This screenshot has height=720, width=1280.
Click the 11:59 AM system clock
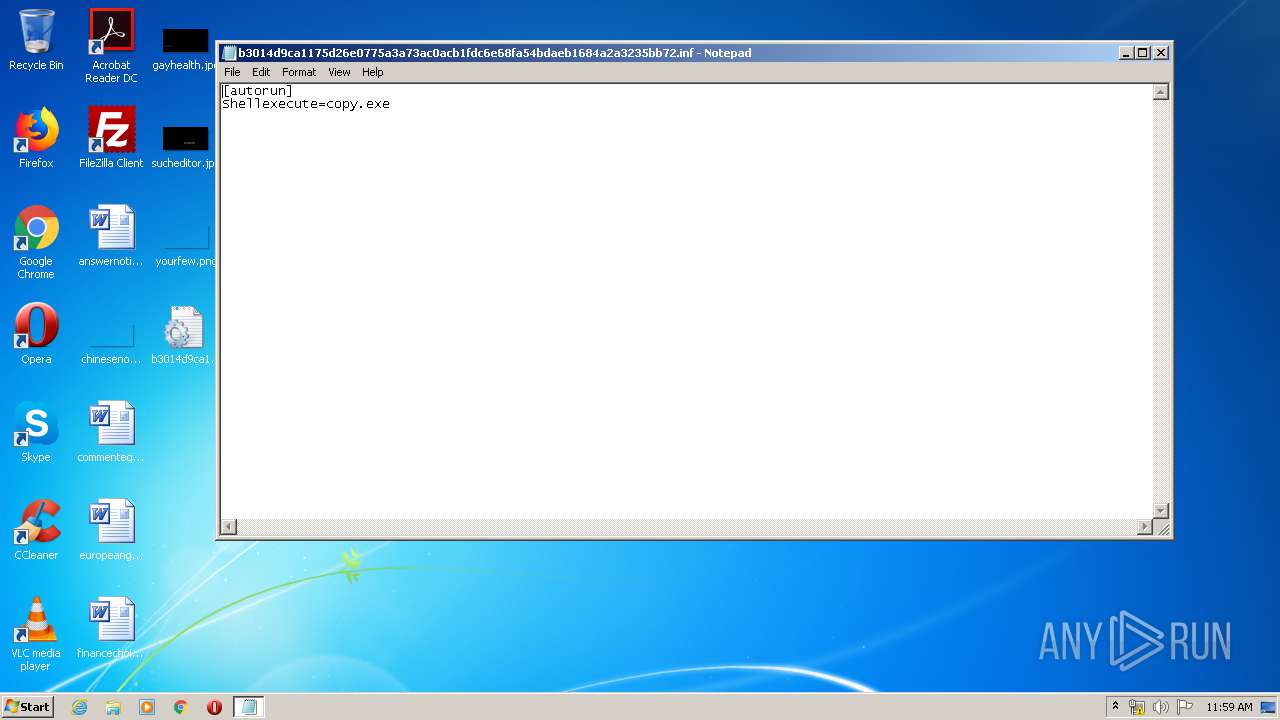coord(1229,707)
